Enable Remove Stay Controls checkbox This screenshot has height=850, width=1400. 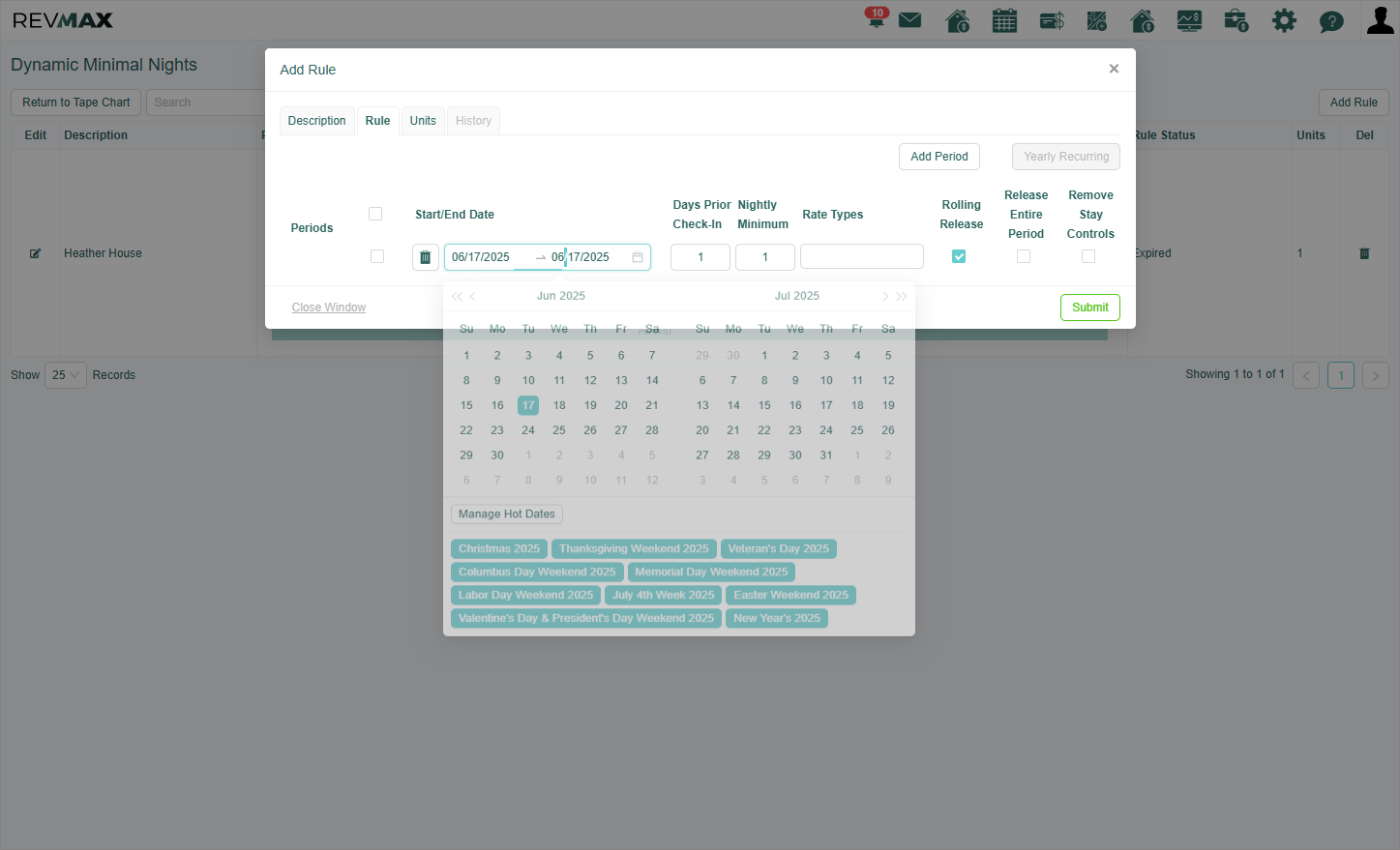[x=1088, y=256]
